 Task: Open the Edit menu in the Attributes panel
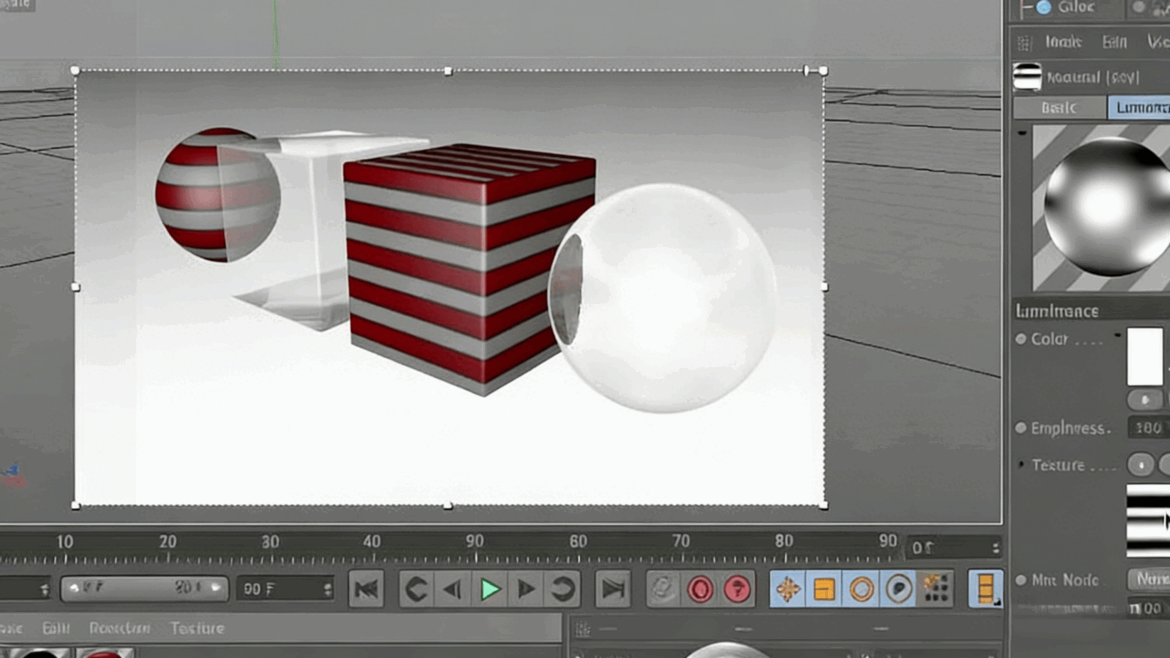[1113, 42]
